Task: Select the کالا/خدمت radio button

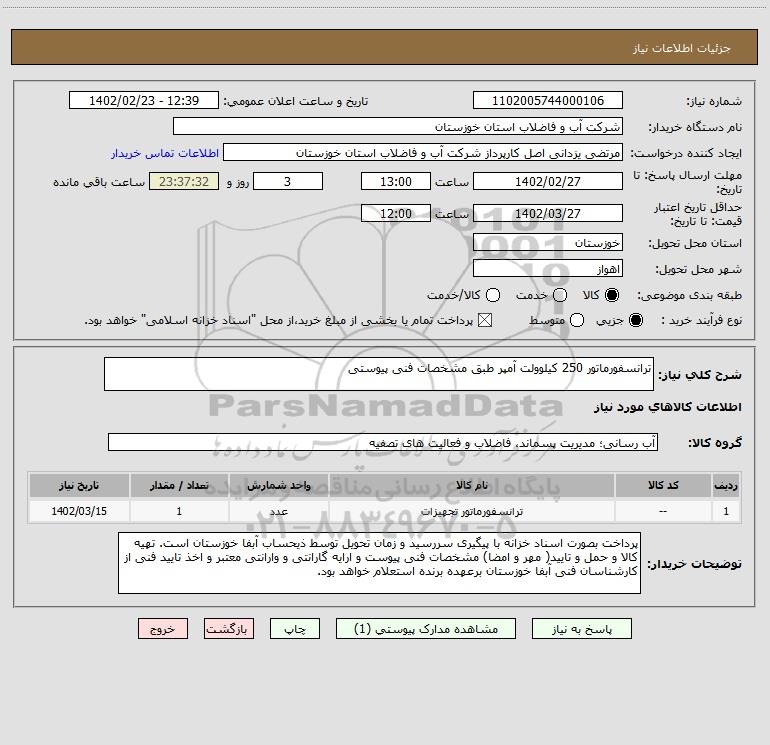Action: [x=493, y=295]
